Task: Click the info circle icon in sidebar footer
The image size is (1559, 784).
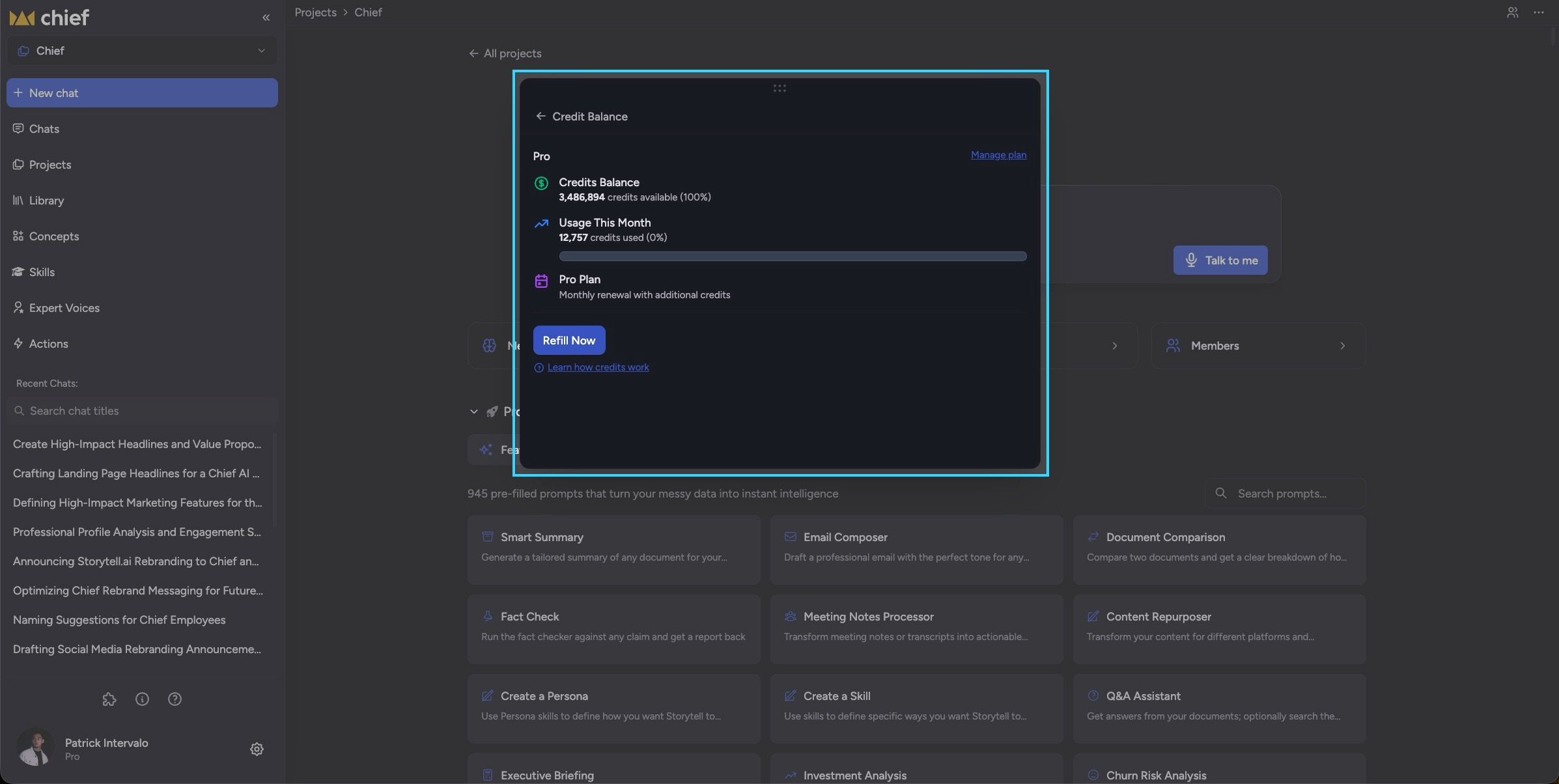Action: [142, 699]
